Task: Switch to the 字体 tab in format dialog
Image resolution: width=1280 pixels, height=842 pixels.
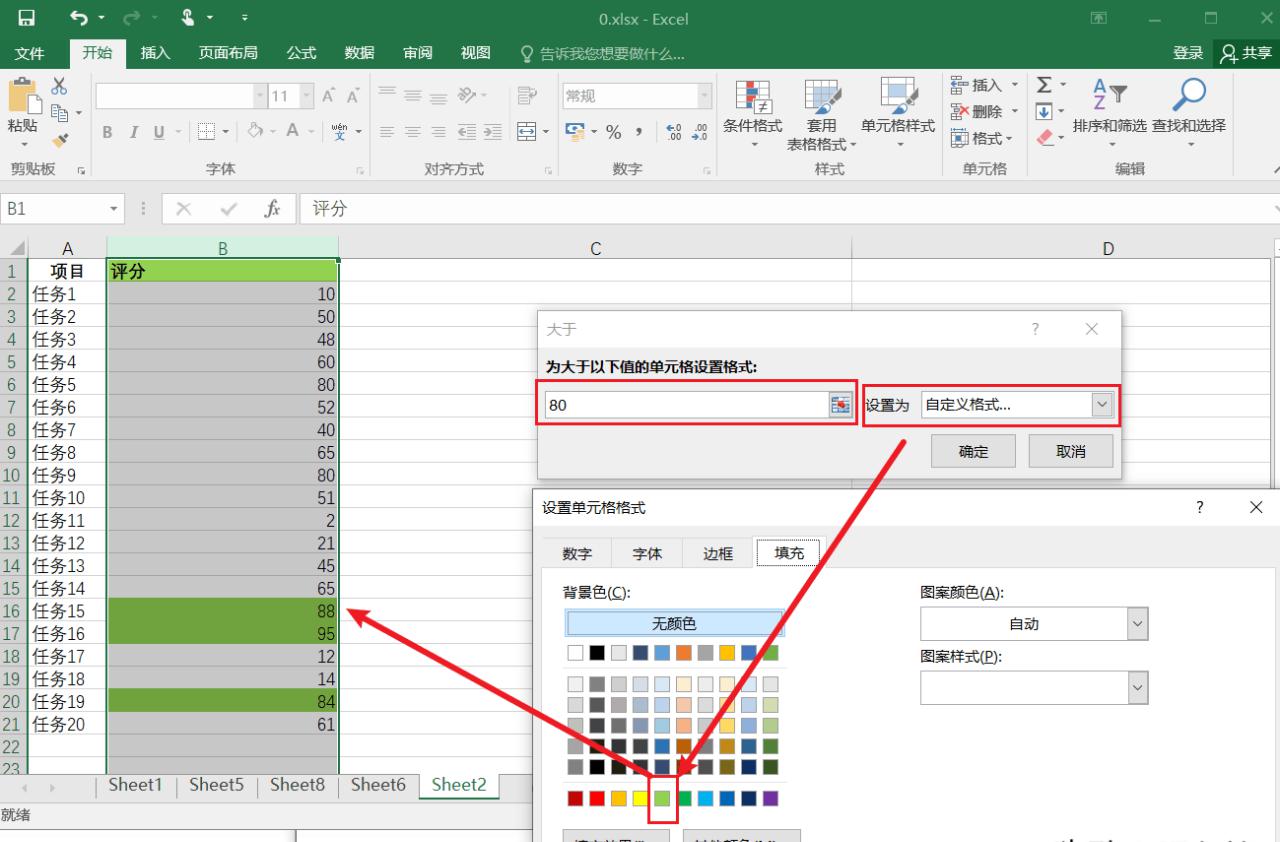Action: [647, 553]
